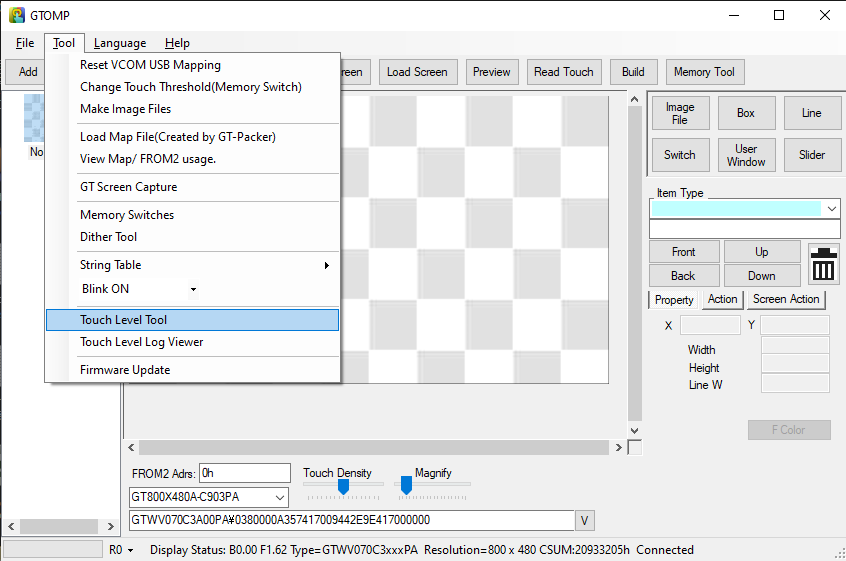Click the GTOMP app icon in title bar
Image resolution: width=846 pixels, height=561 pixels.
pyautogui.click(x=17, y=15)
